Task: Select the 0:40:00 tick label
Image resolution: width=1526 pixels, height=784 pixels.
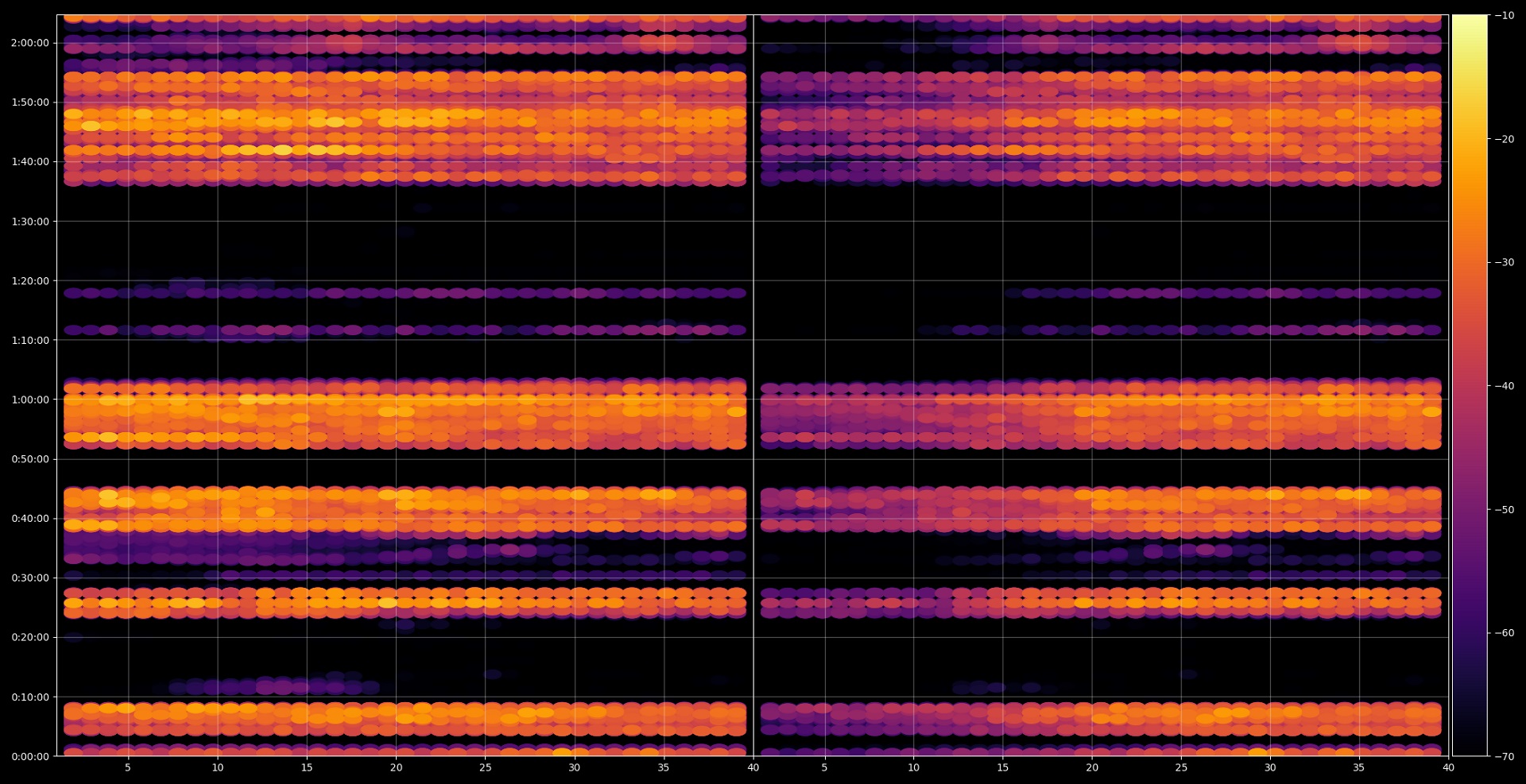Action: pyautogui.click(x=30, y=519)
